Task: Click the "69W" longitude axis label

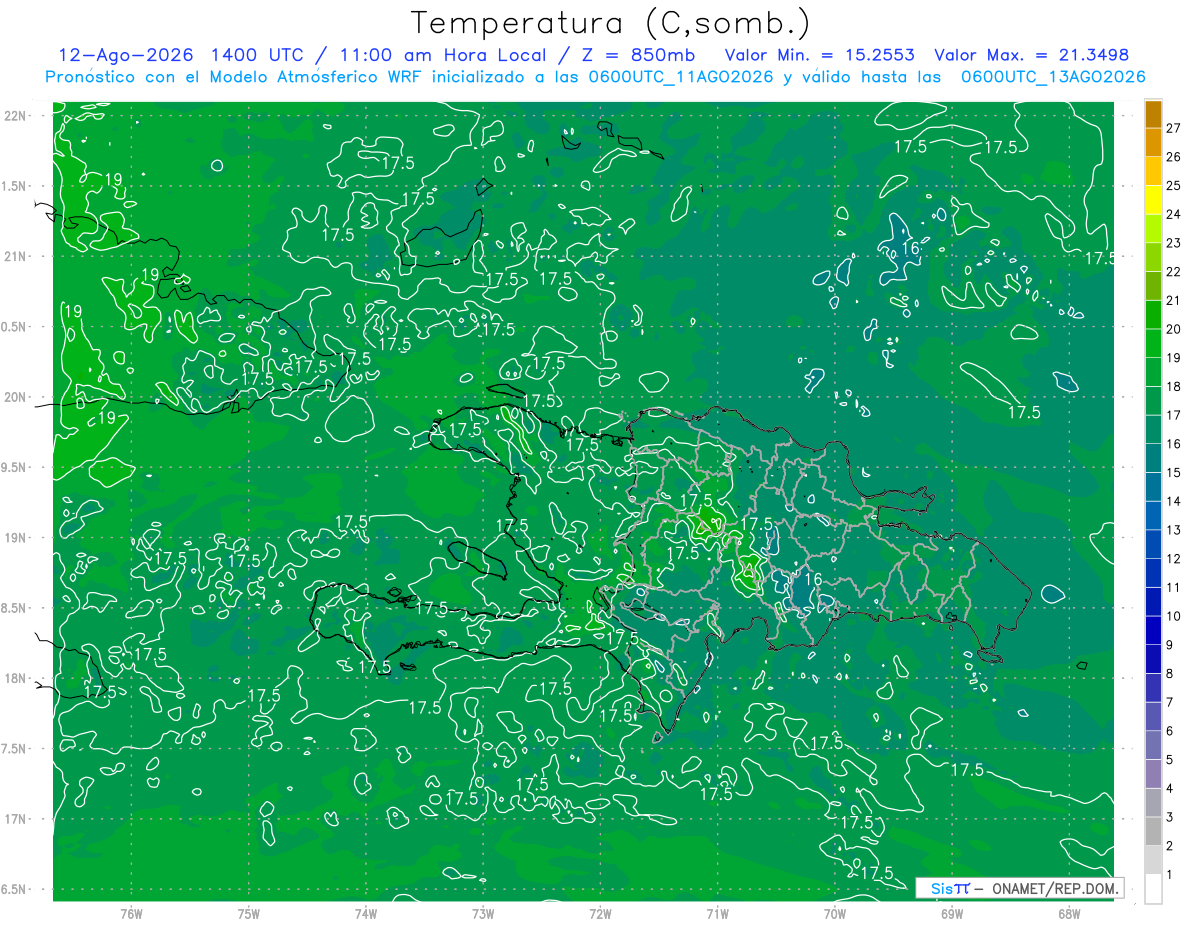Action: [x=952, y=913]
